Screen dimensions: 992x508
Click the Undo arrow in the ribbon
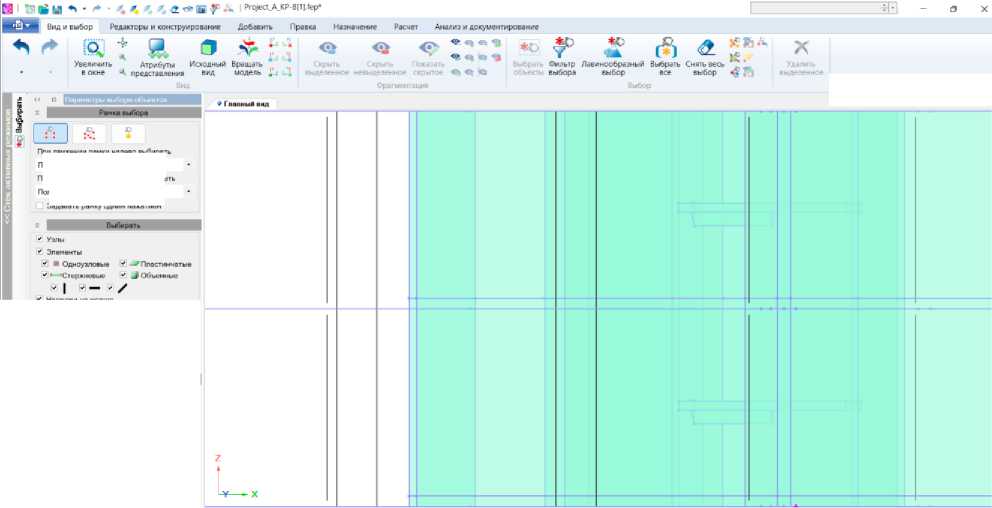[22, 47]
